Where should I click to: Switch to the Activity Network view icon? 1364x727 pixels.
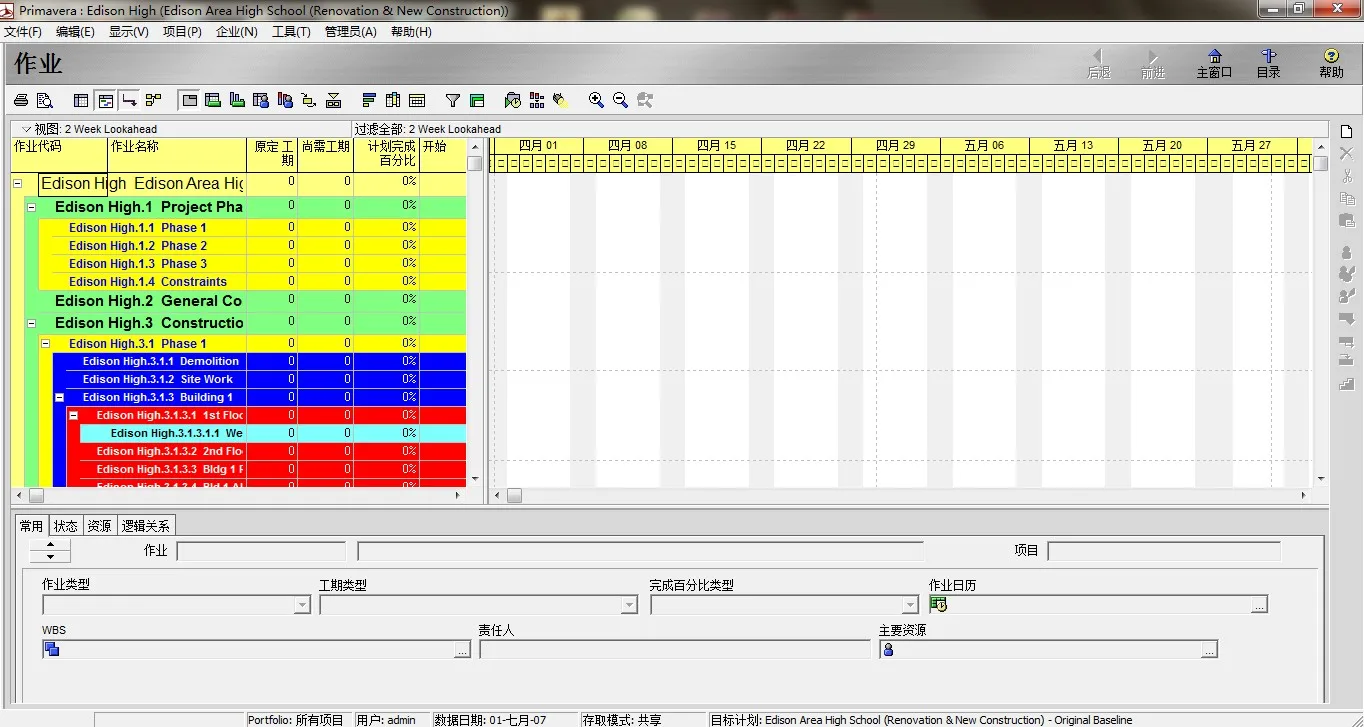coord(153,100)
